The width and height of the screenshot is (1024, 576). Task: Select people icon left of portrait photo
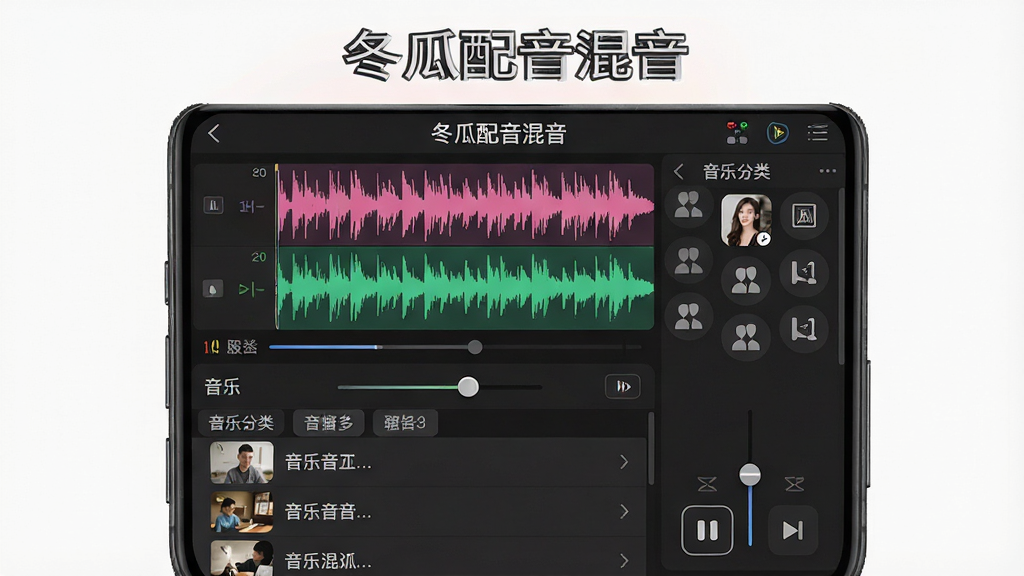tap(688, 204)
